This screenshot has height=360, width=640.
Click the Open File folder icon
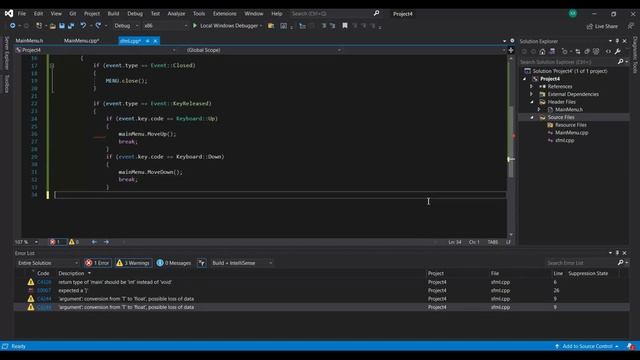coord(53,26)
